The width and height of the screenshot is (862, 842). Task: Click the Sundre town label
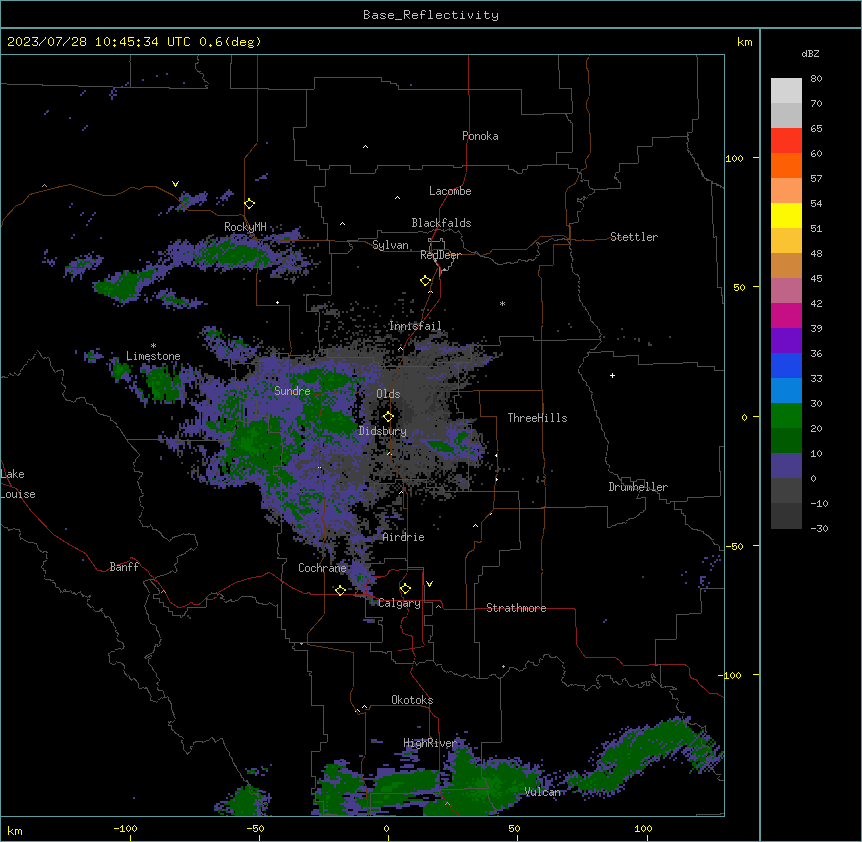coord(292,391)
